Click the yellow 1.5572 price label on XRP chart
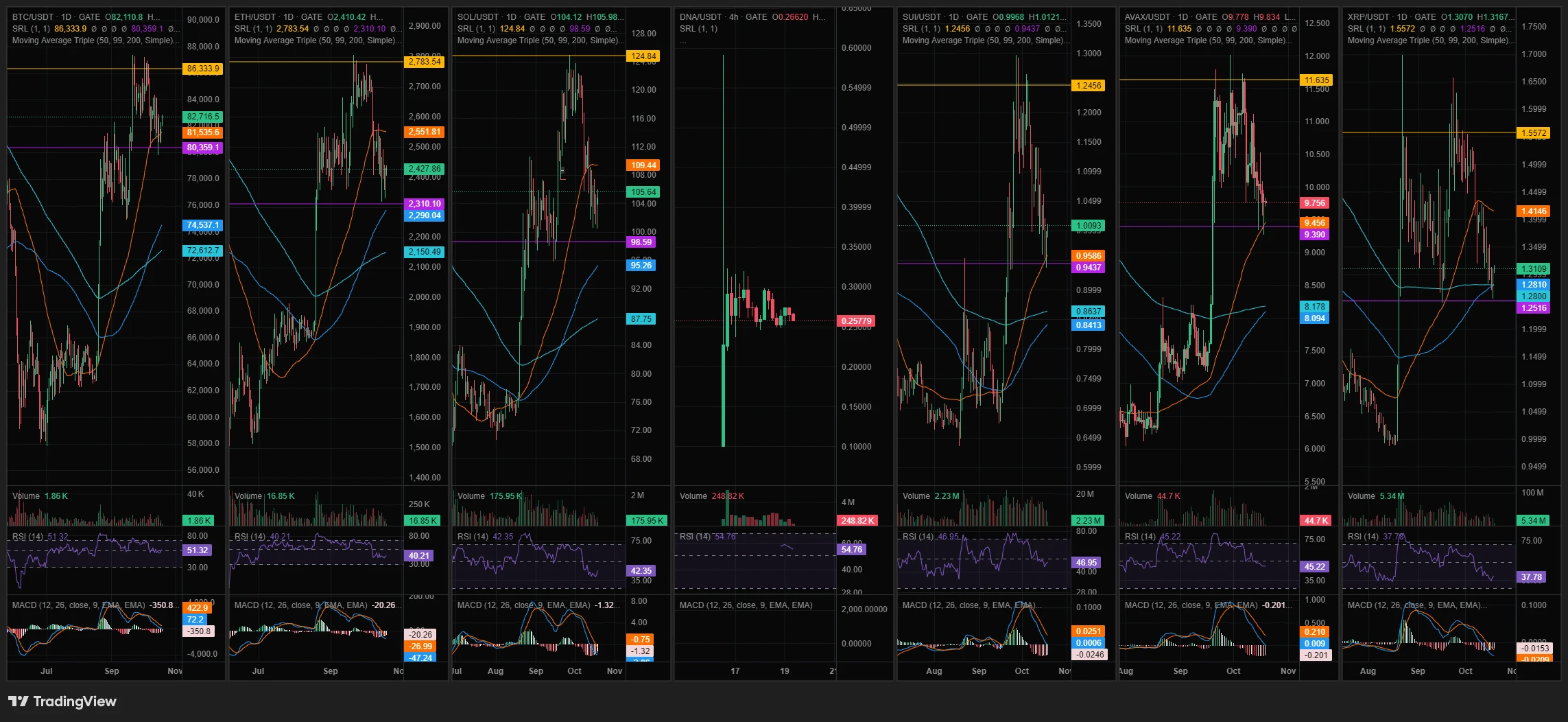This screenshot has width=1568, height=722. pyautogui.click(x=1534, y=133)
